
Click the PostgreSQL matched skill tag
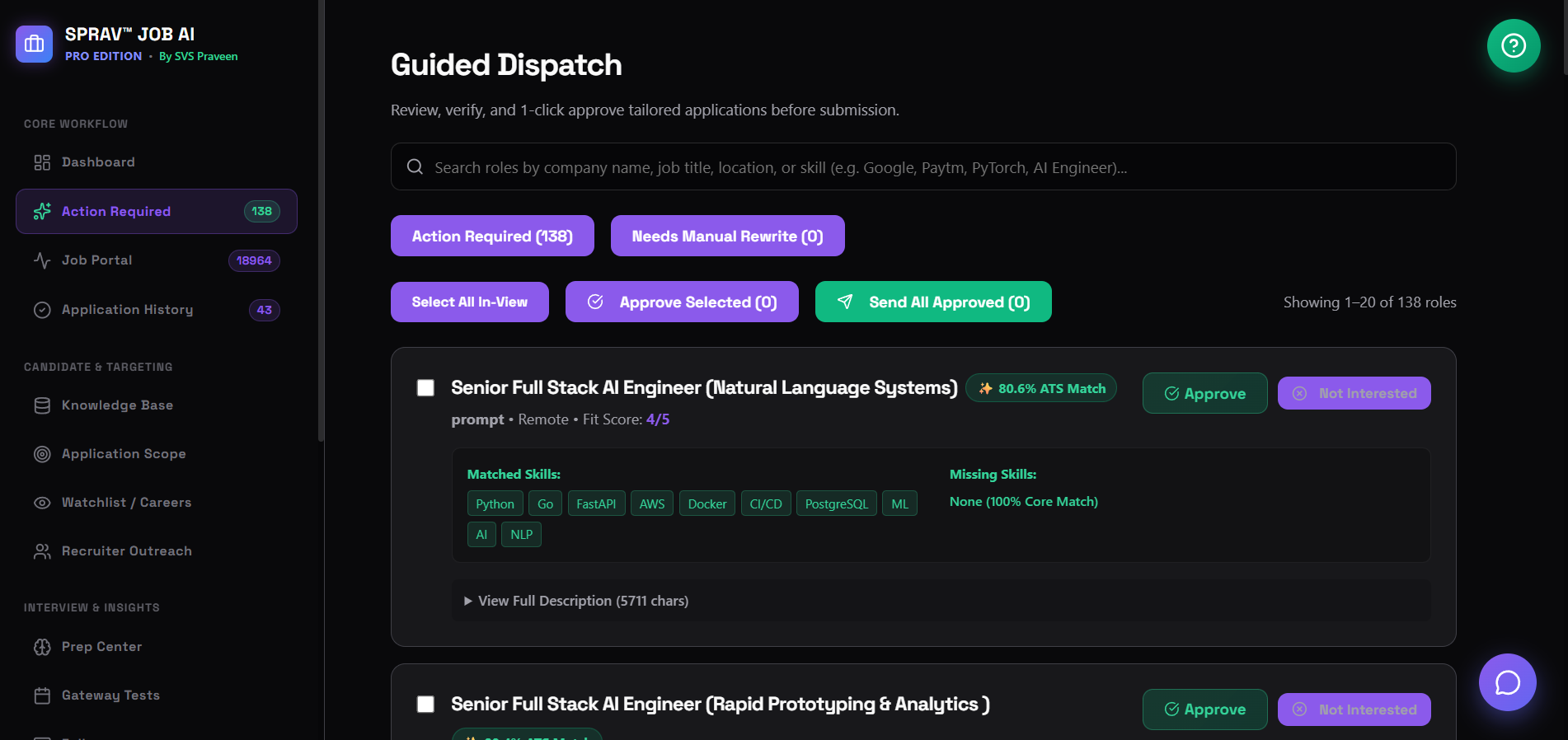point(837,503)
